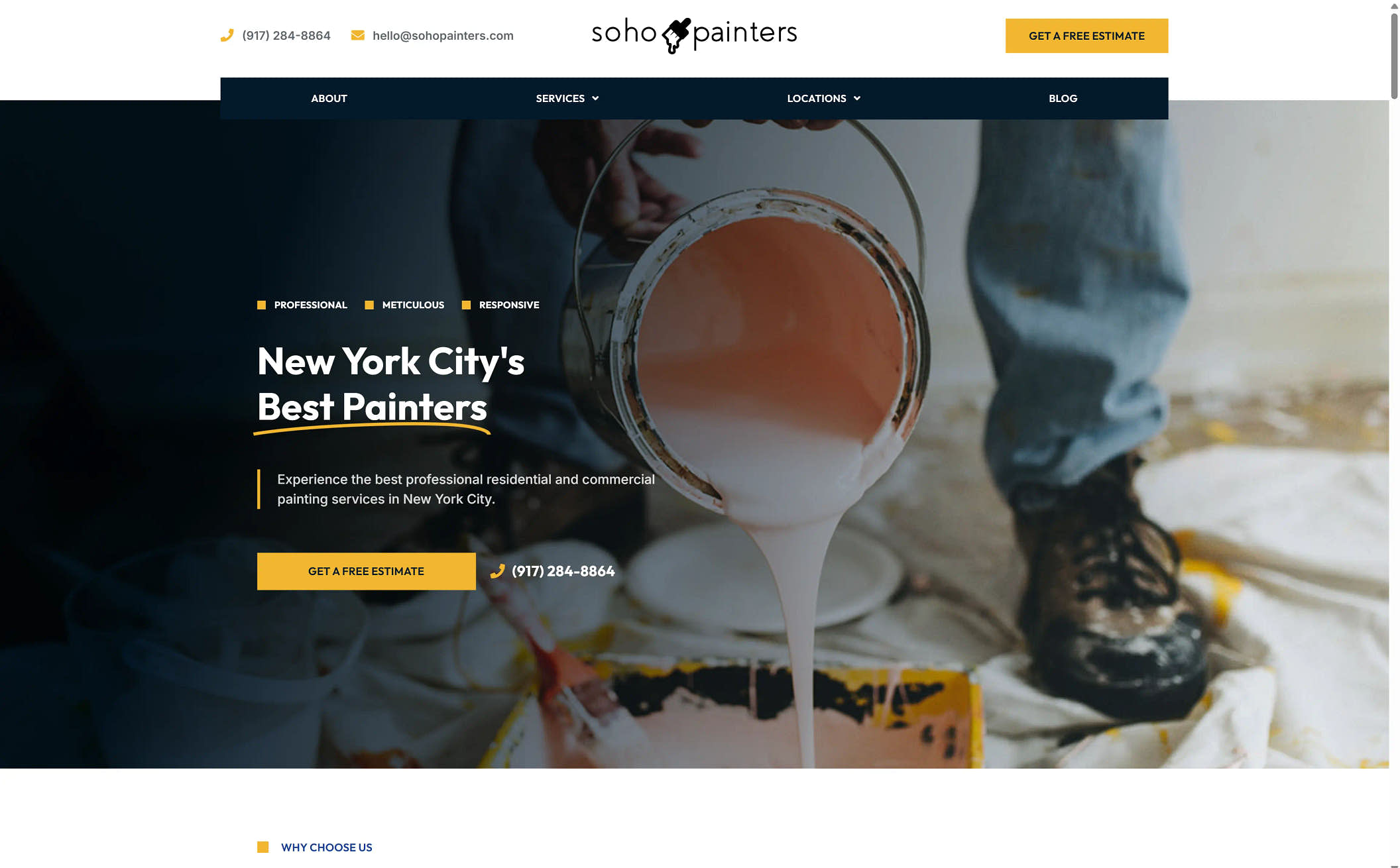Go to the Blog menu item
This screenshot has height=868, width=1400.
(x=1063, y=98)
